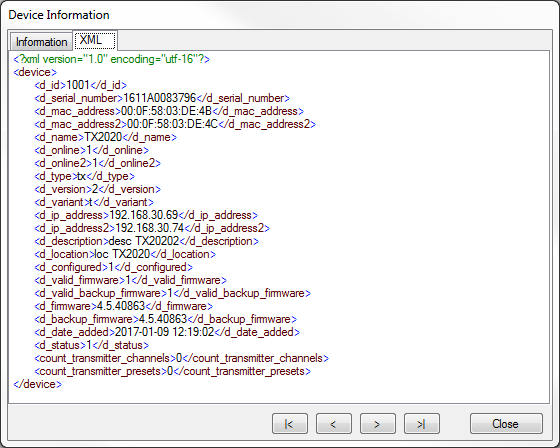Click the d_status line
Screen dimensions: 560x448
point(91,345)
